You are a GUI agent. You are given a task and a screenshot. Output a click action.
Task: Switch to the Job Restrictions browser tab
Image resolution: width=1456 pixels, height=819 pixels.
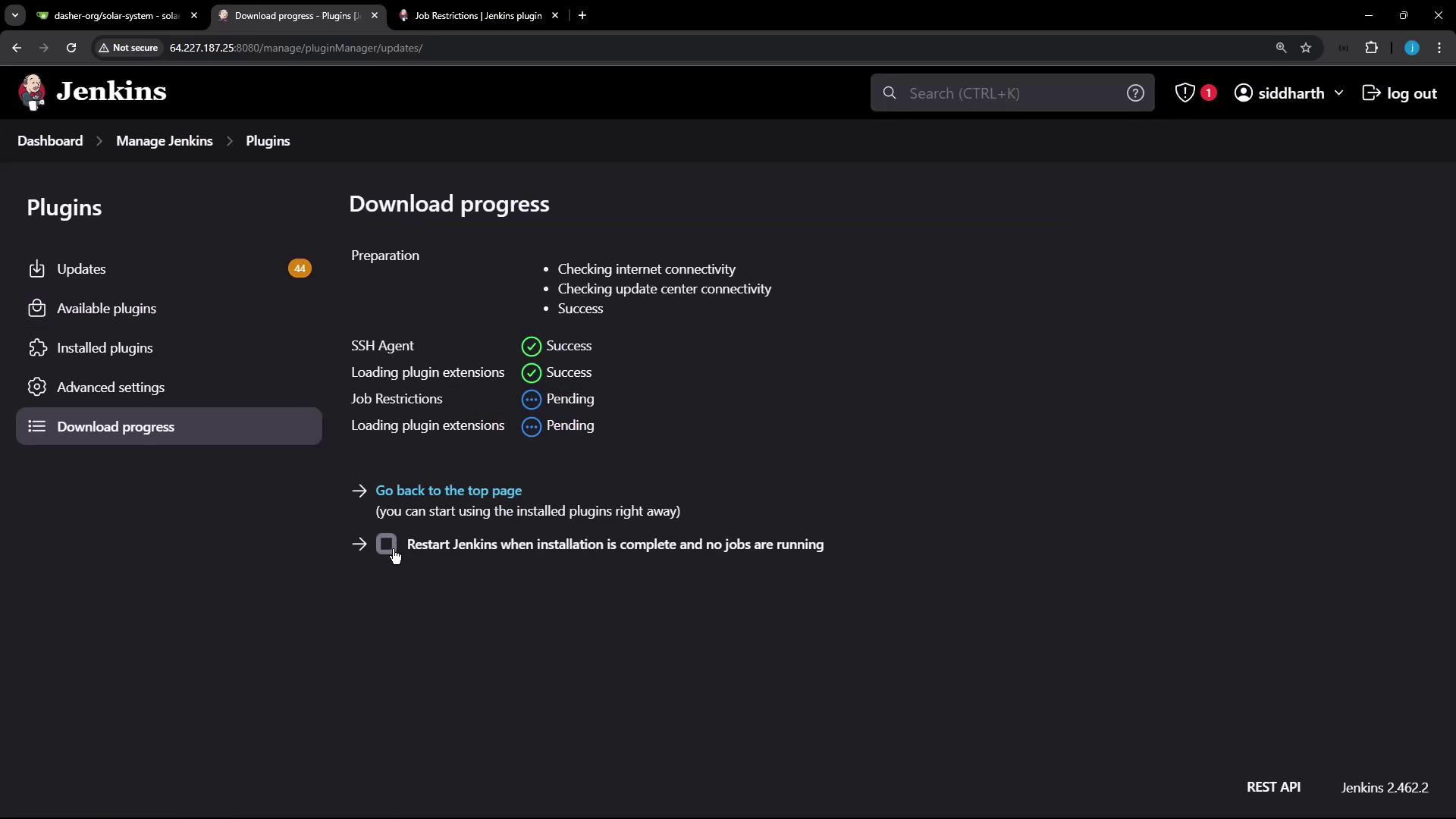(478, 15)
